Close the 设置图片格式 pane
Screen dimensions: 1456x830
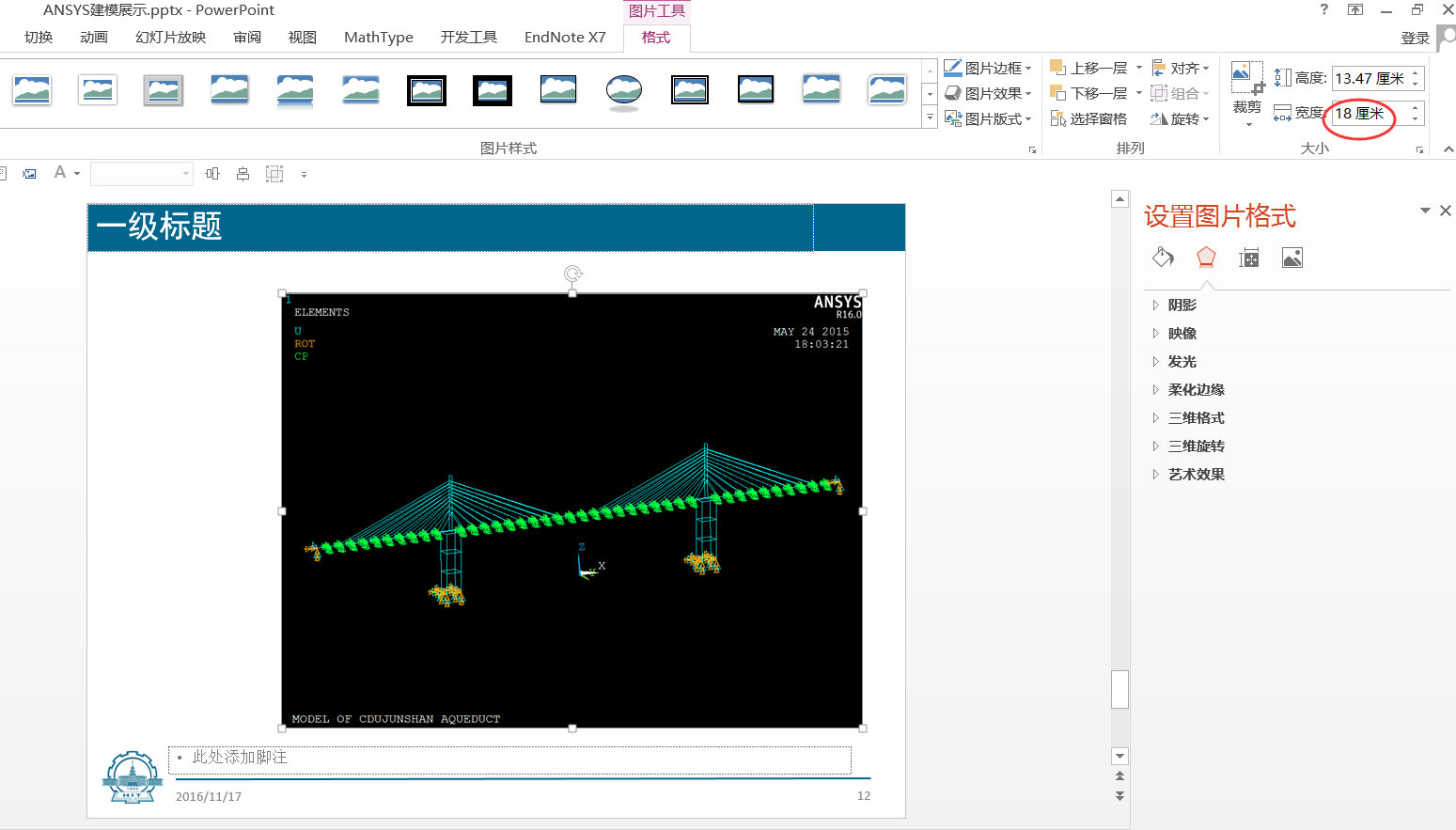pyautogui.click(x=1446, y=211)
